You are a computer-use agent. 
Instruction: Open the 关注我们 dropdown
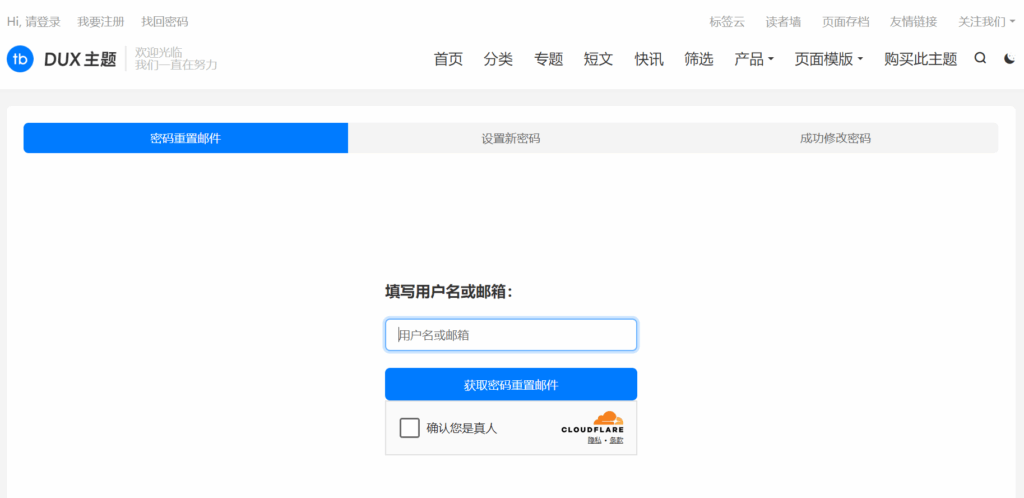[986, 21]
